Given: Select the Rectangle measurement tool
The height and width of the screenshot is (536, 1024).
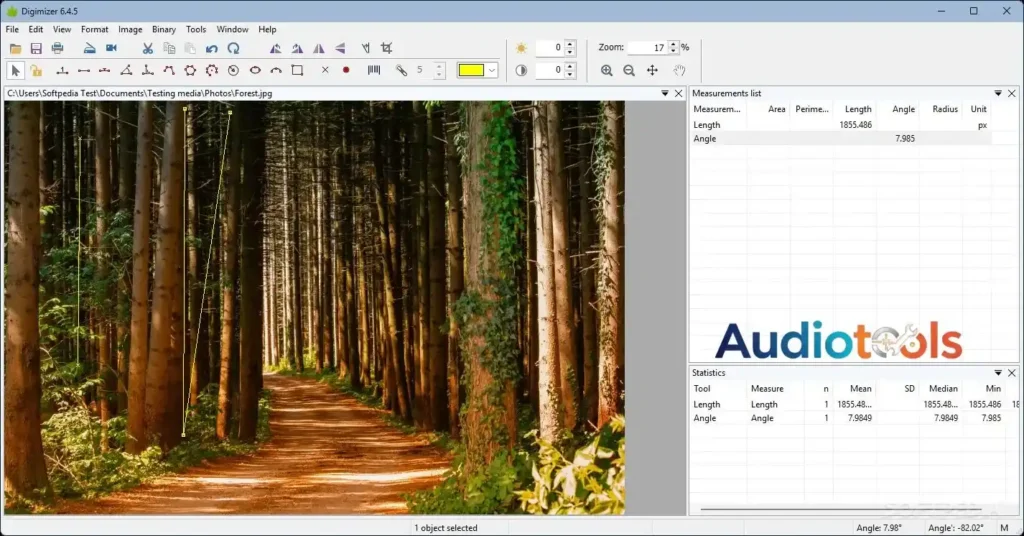Looking at the screenshot, I should (297, 70).
